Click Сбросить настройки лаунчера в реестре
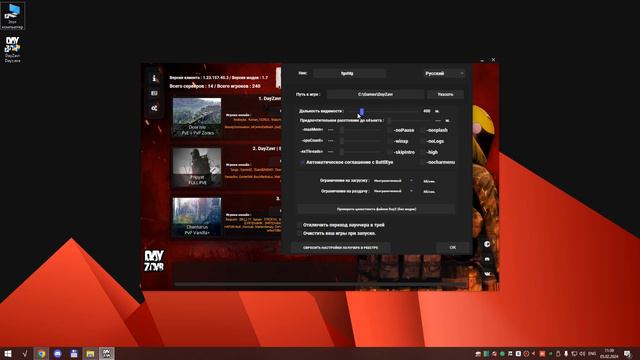The width and height of the screenshot is (640, 360). click(x=340, y=247)
